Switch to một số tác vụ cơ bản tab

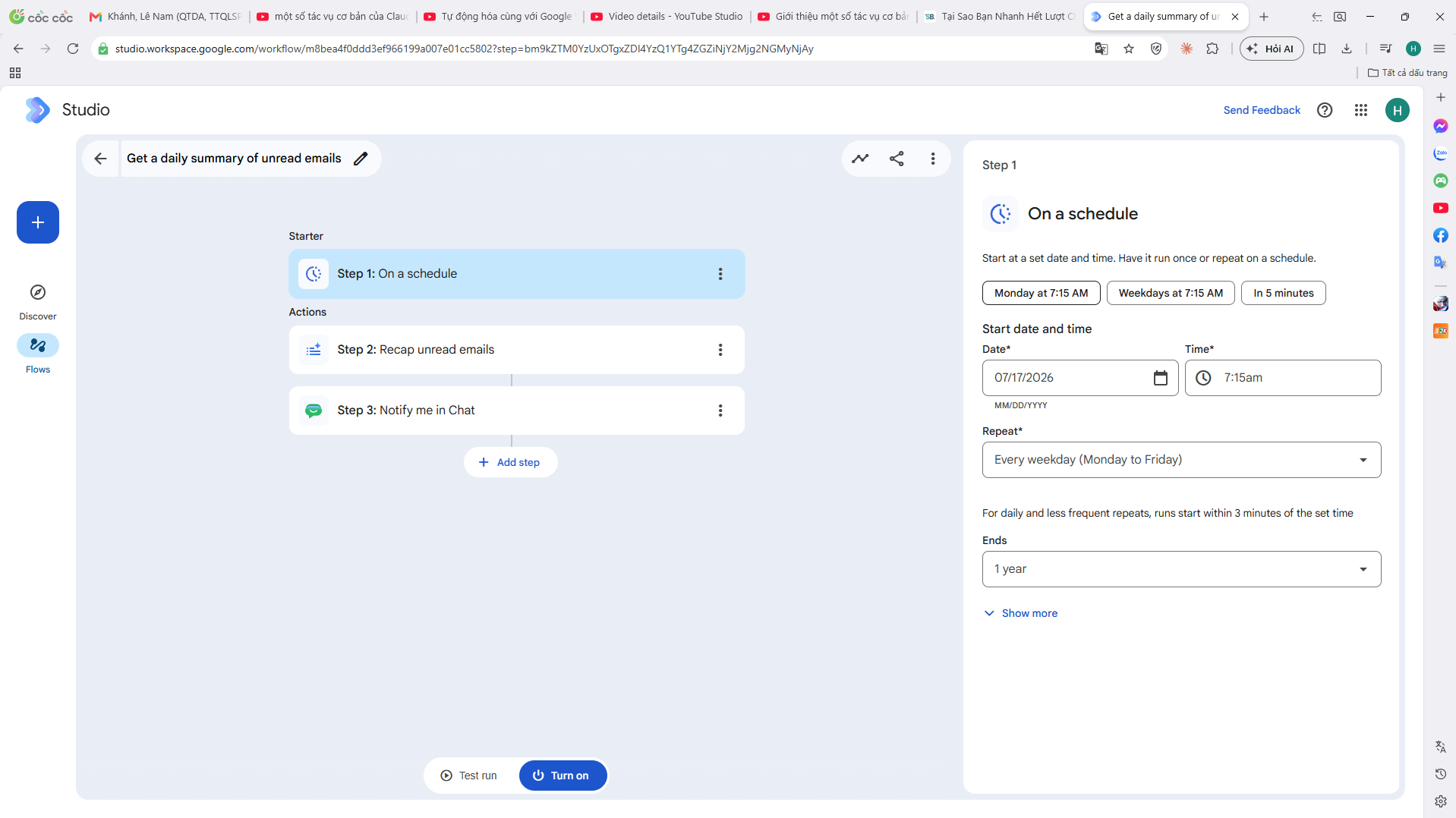tap(334, 16)
